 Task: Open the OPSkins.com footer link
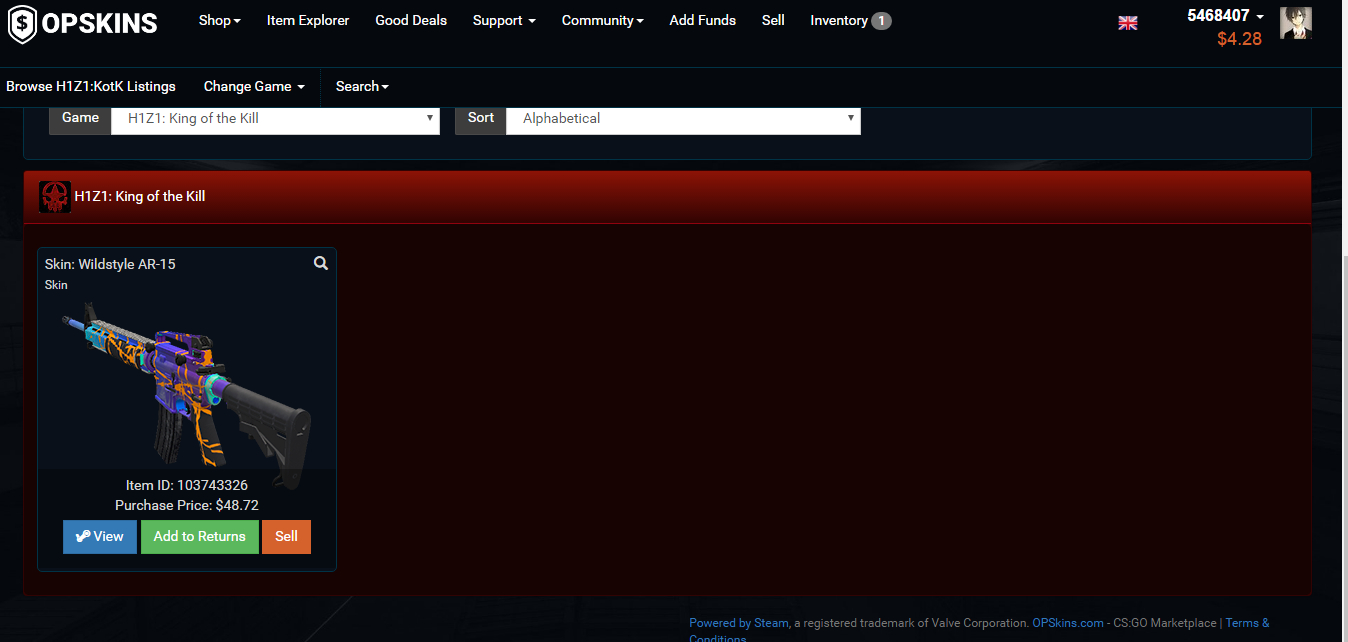pos(1068,623)
